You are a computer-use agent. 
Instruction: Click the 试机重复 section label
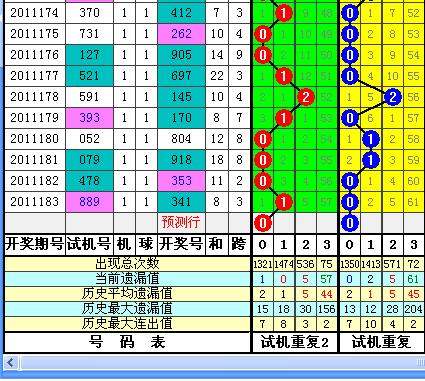(x=381, y=342)
